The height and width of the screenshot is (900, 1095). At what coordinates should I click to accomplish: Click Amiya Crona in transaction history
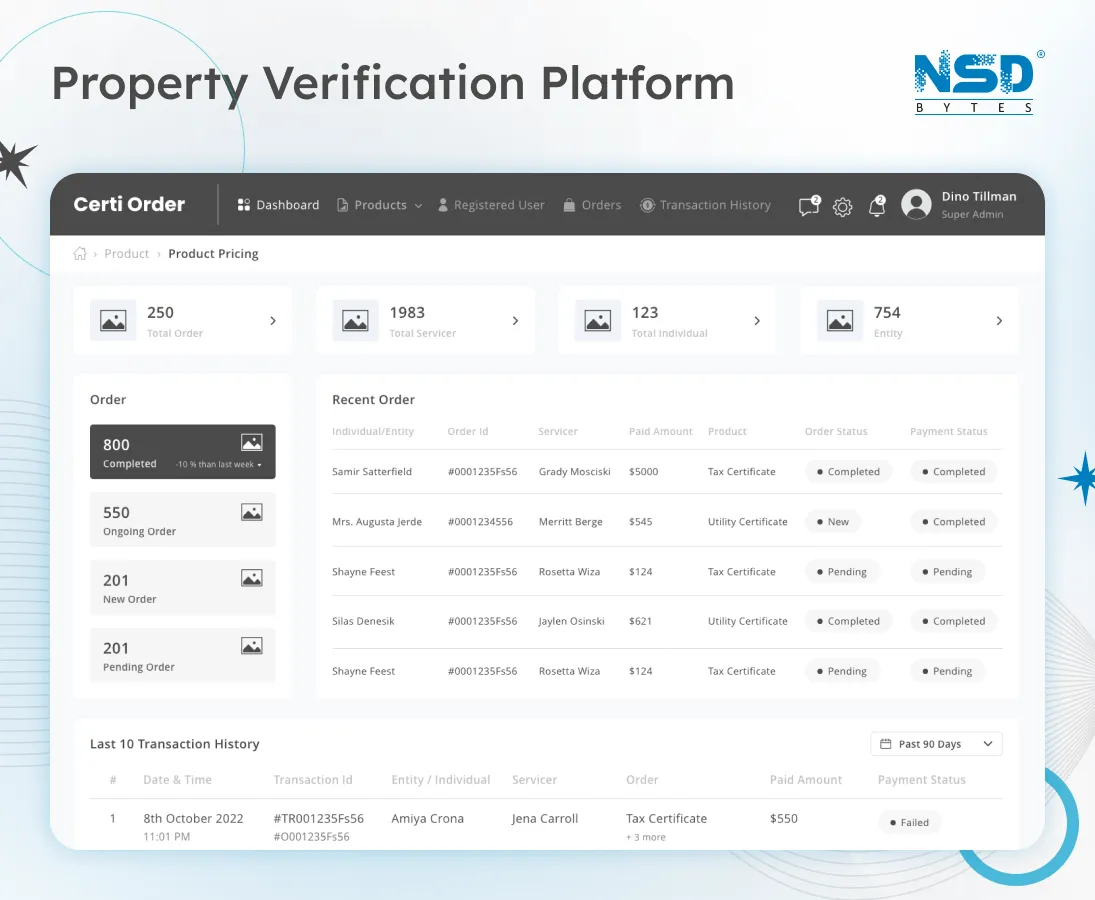click(427, 818)
